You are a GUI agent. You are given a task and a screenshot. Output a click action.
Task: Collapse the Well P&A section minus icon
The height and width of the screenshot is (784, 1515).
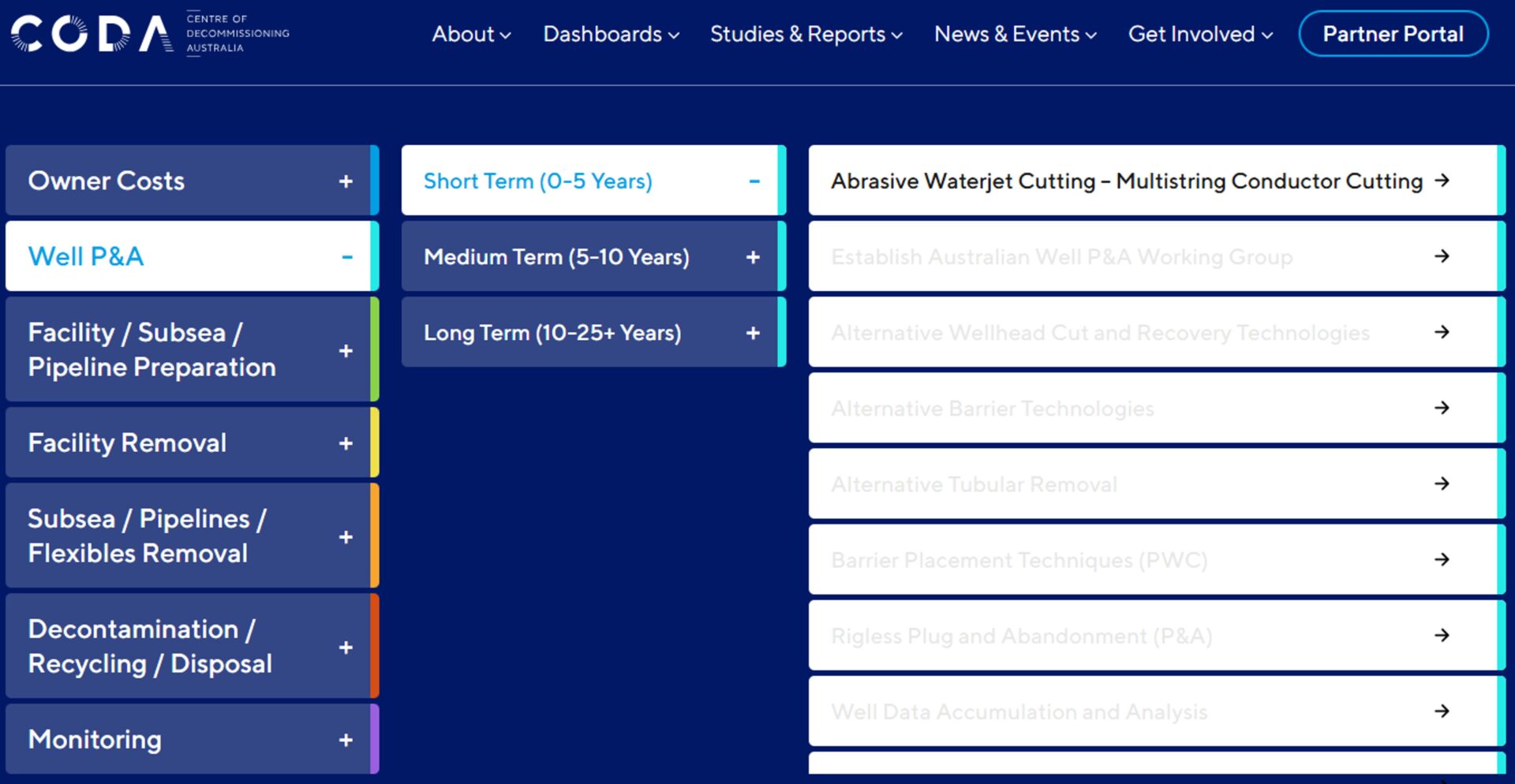[346, 257]
